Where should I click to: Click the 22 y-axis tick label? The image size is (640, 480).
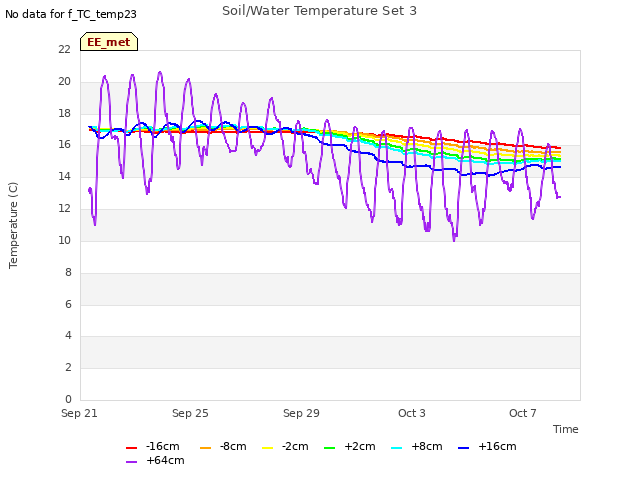[64, 49]
